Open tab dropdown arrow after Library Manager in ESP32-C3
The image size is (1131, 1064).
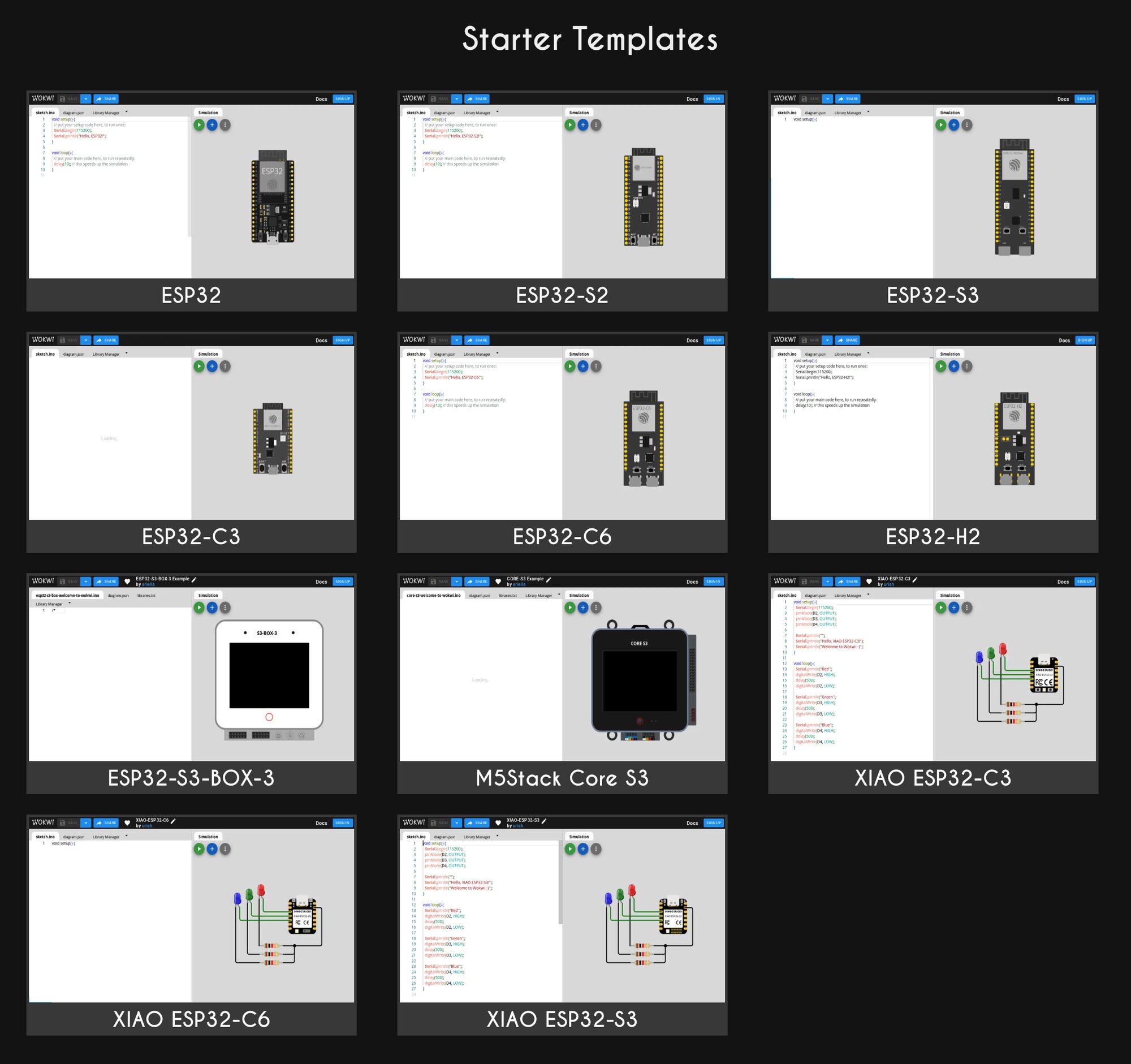click(x=126, y=354)
